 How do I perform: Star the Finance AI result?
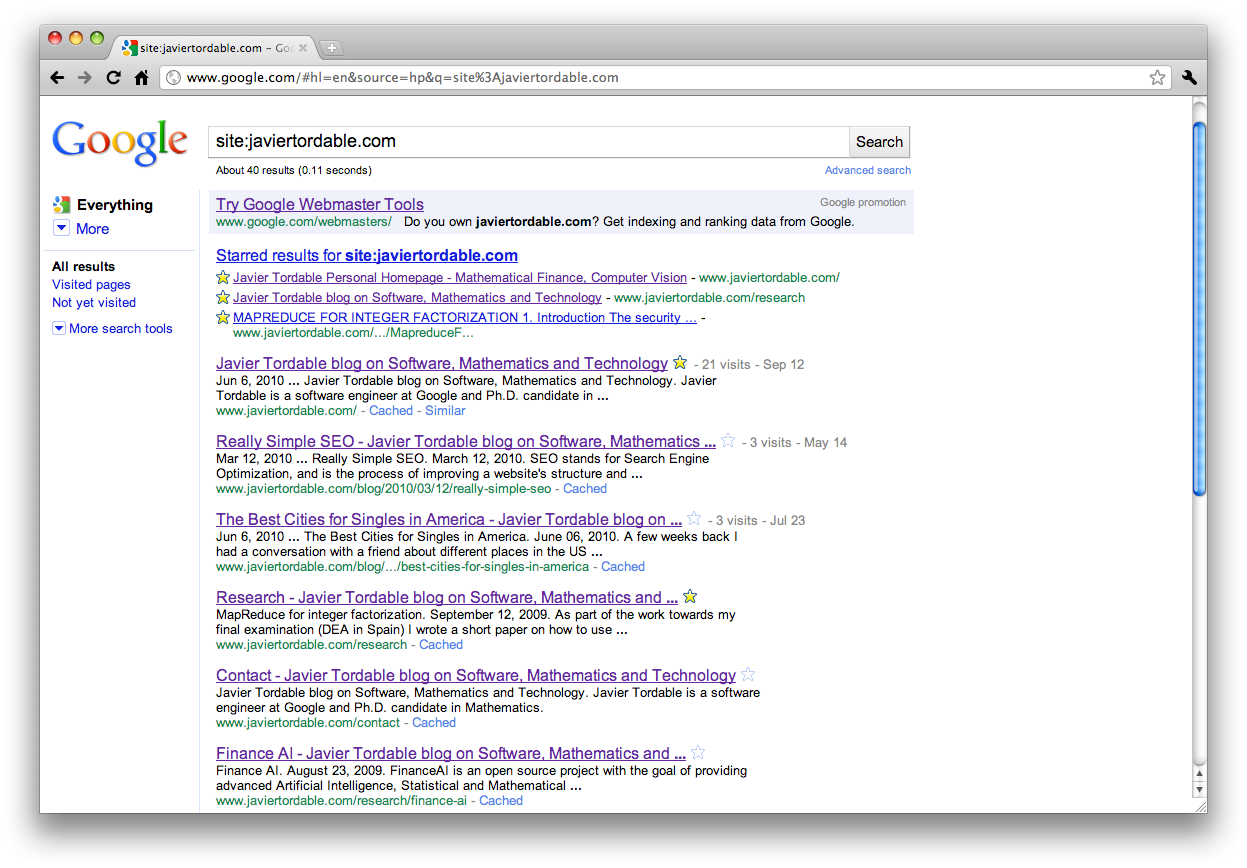(x=698, y=753)
